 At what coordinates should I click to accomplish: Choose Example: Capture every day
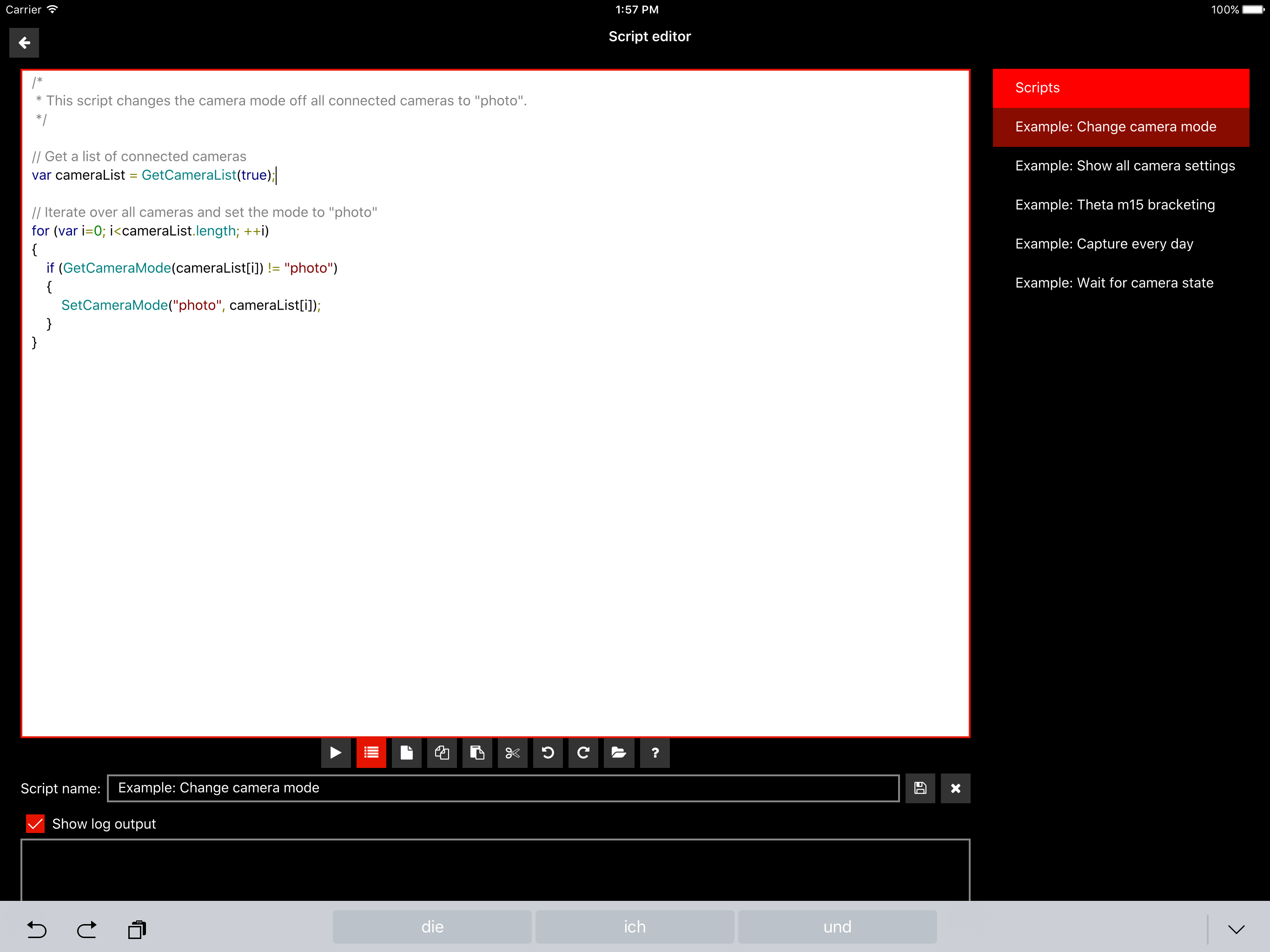point(1104,244)
